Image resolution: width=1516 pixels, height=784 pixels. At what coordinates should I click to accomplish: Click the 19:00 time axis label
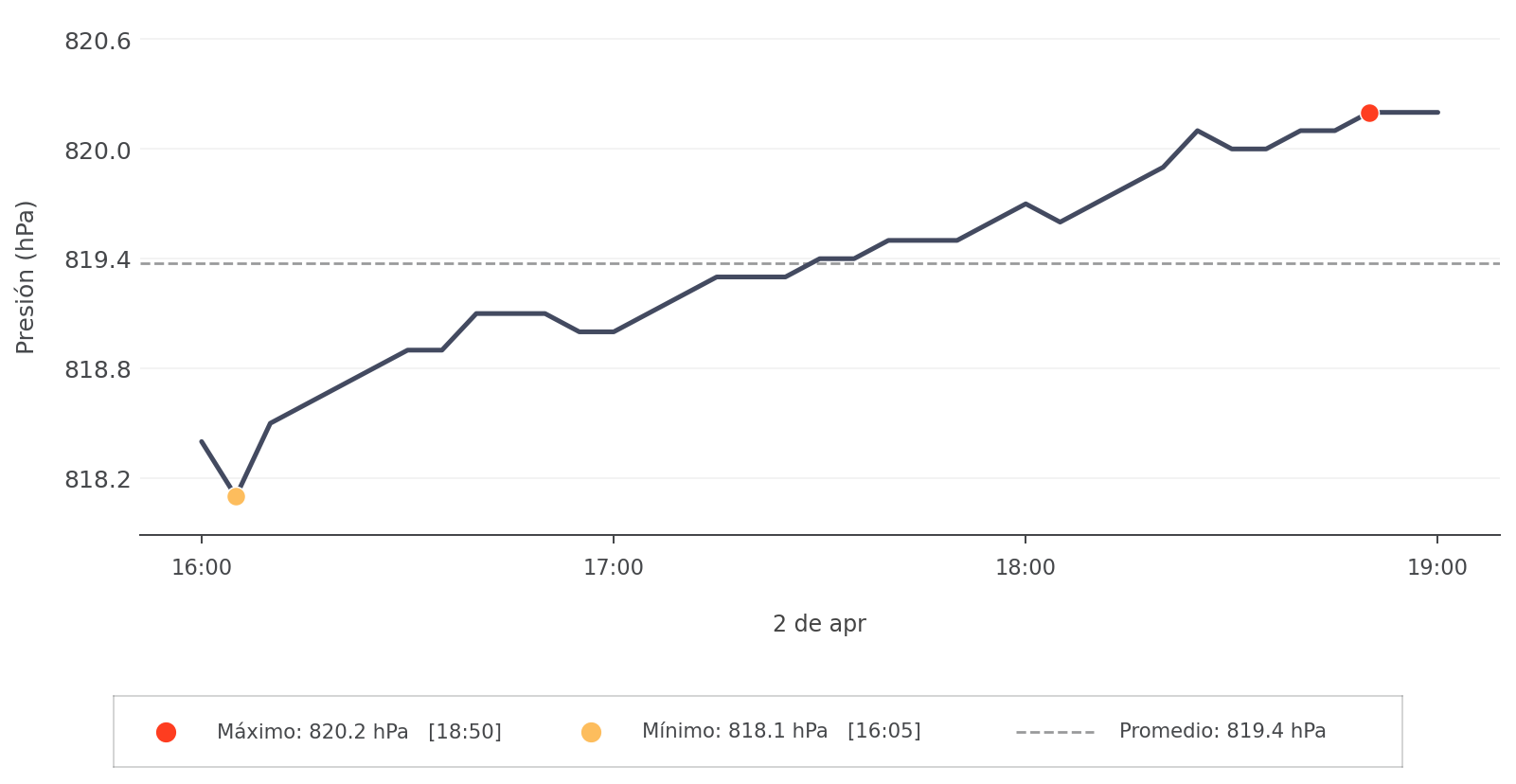click(x=1437, y=568)
